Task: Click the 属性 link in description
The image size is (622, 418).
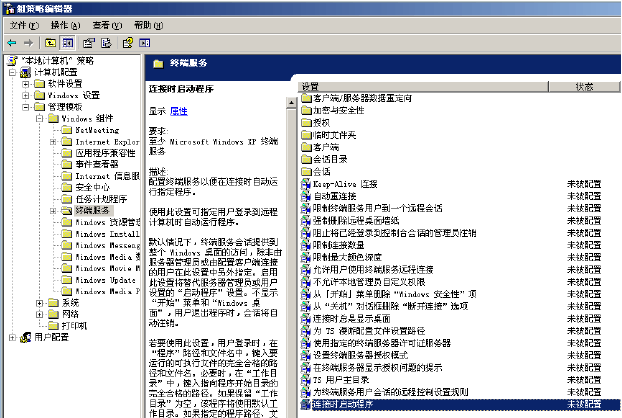Action: 179,111
